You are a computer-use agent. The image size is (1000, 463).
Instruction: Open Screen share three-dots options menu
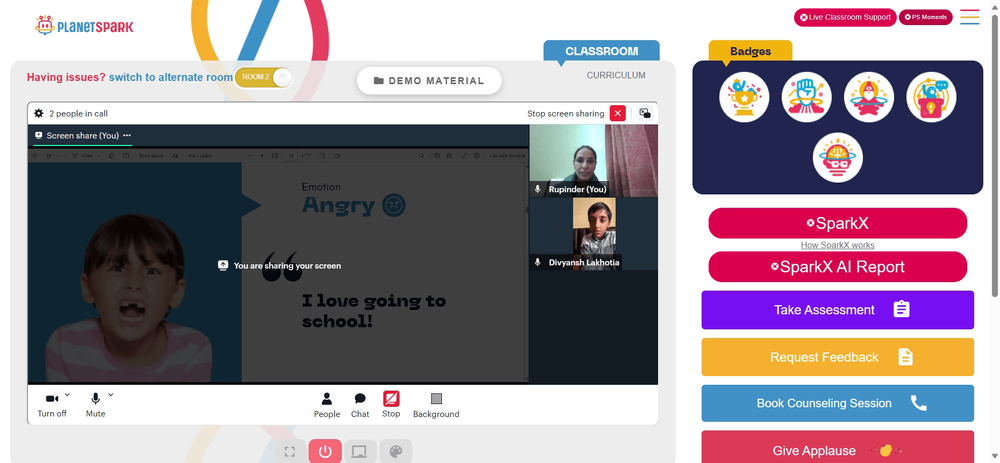[127, 135]
